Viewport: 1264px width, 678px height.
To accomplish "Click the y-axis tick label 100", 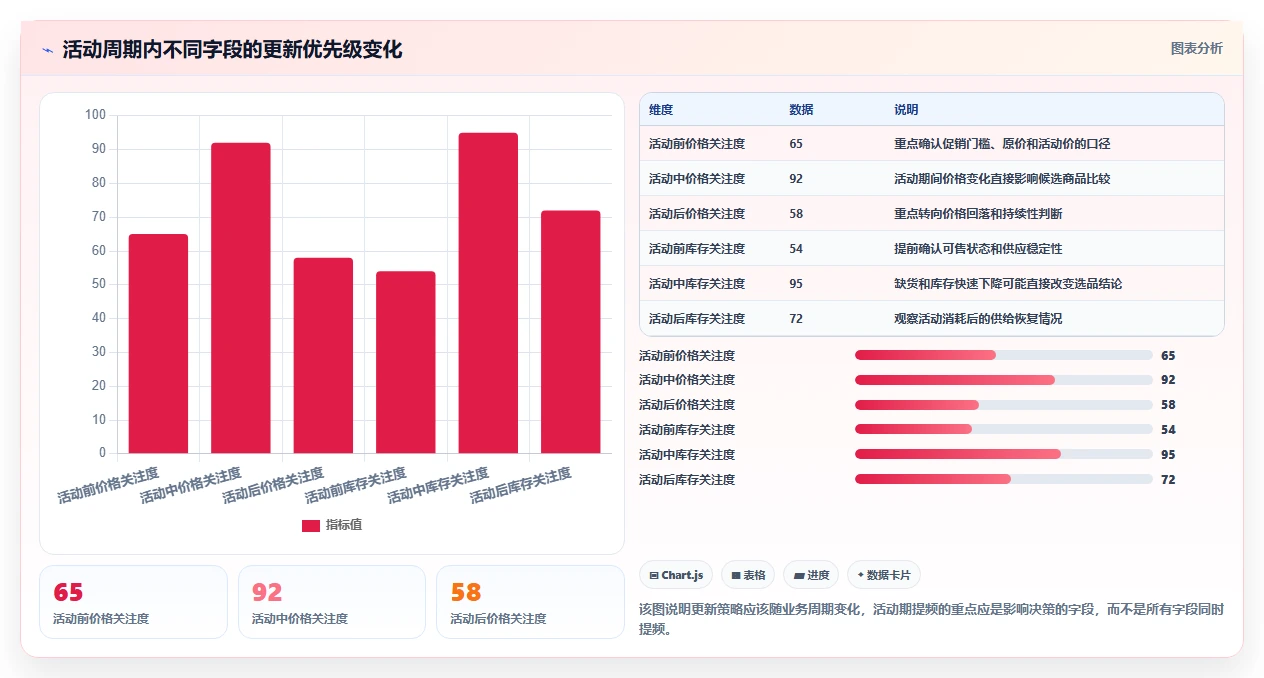I will coord(95,115).
